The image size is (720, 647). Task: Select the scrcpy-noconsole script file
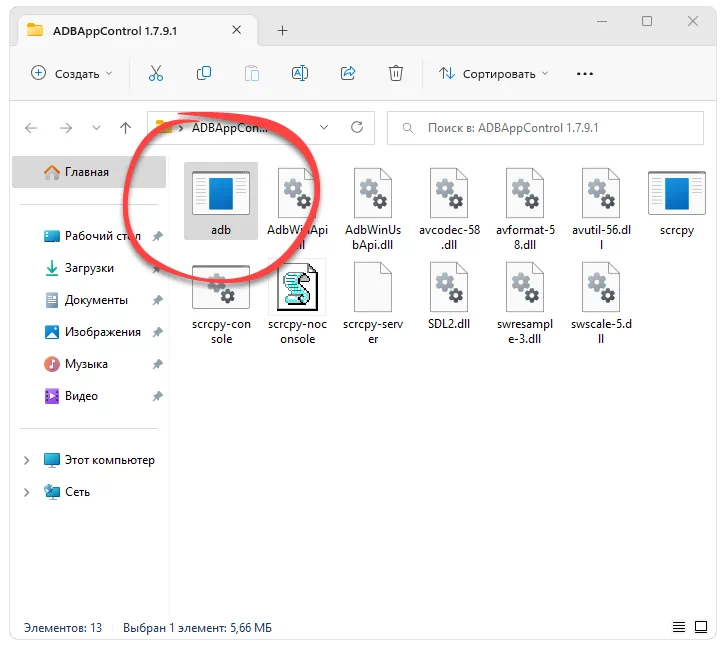[x=297, y=304]
